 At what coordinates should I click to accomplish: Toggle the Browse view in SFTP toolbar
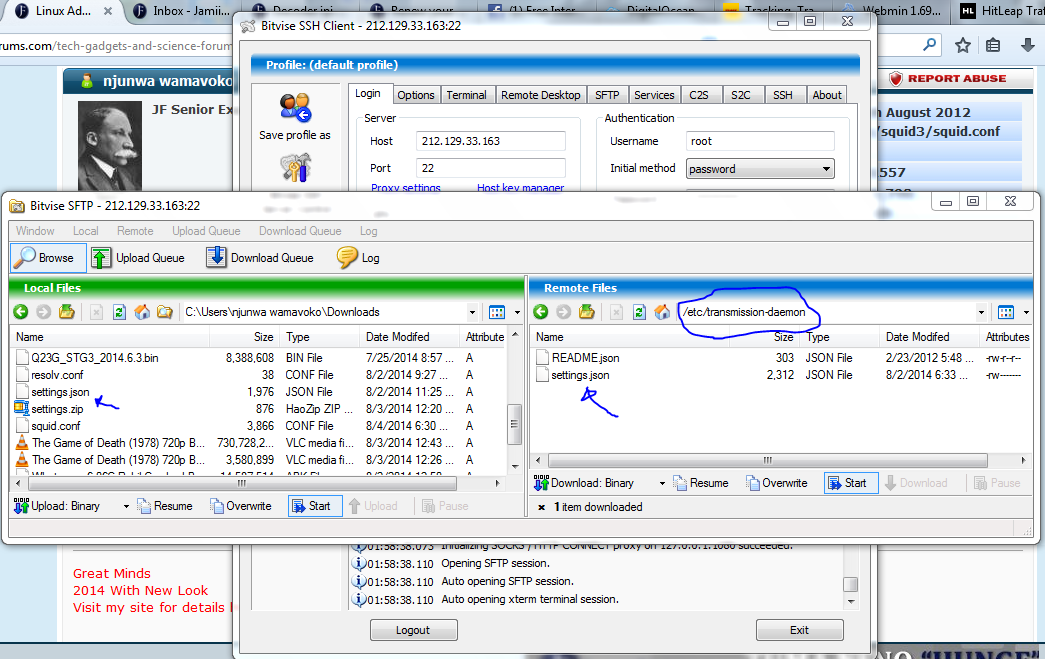click(48, 258)
